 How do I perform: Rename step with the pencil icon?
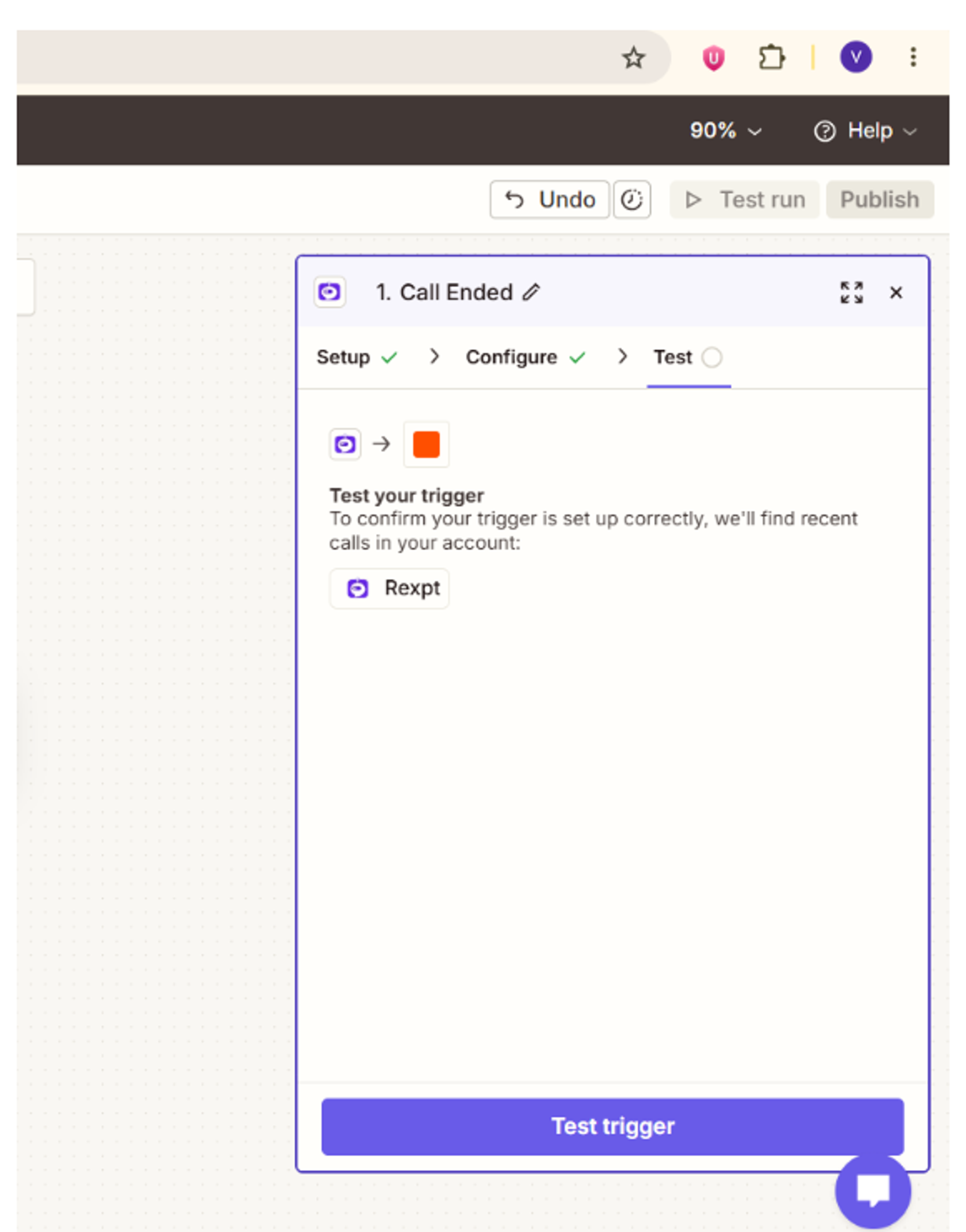coord(531,292)
